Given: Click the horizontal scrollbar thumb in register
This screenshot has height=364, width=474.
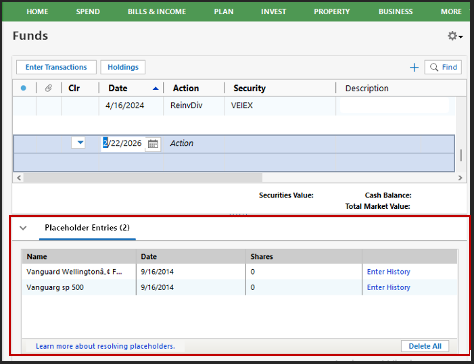Looking at the screenshot, I should tap(143, 178).
